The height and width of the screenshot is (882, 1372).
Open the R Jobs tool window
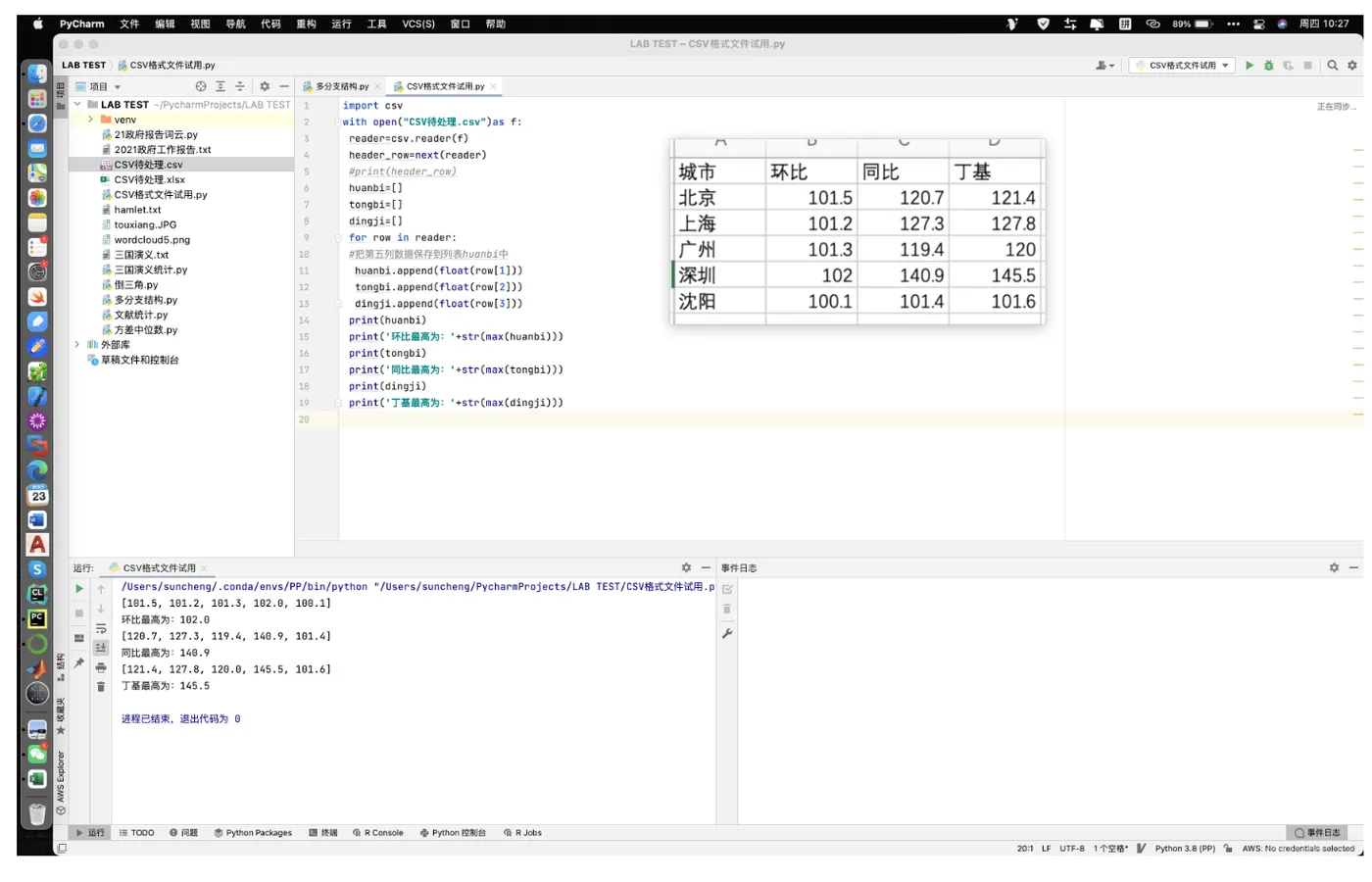click(x=522, y=833)
